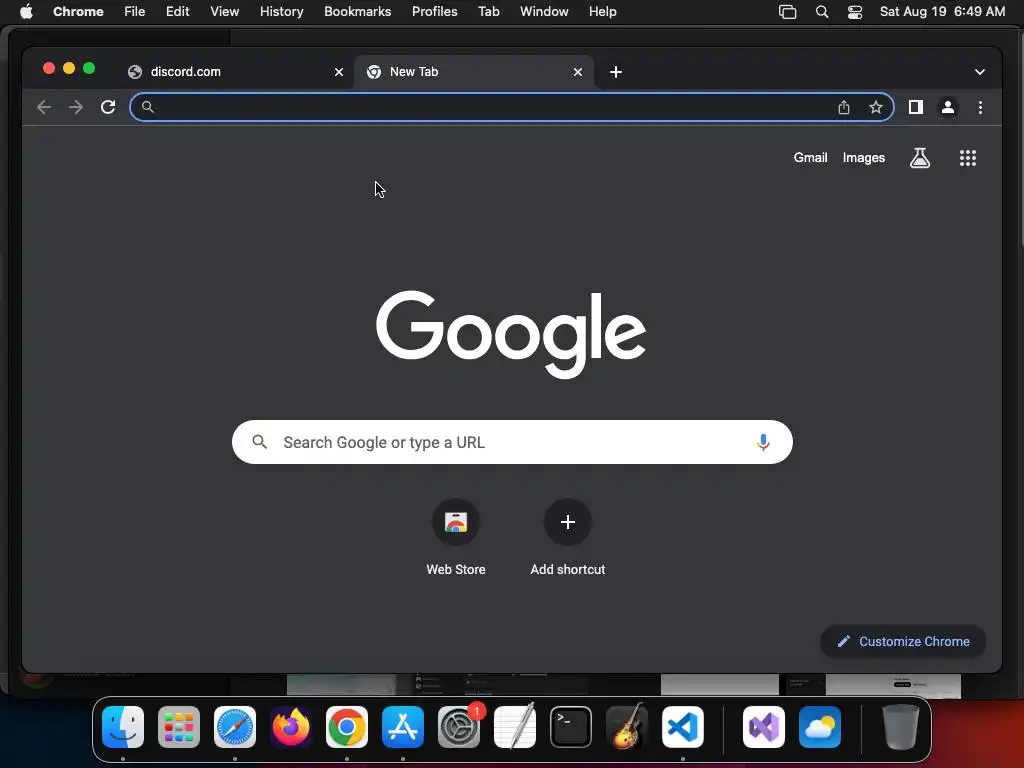This screenshot has width=1024, height=768.
Task: Open the Profiles menu
Action: pos(434,12)
